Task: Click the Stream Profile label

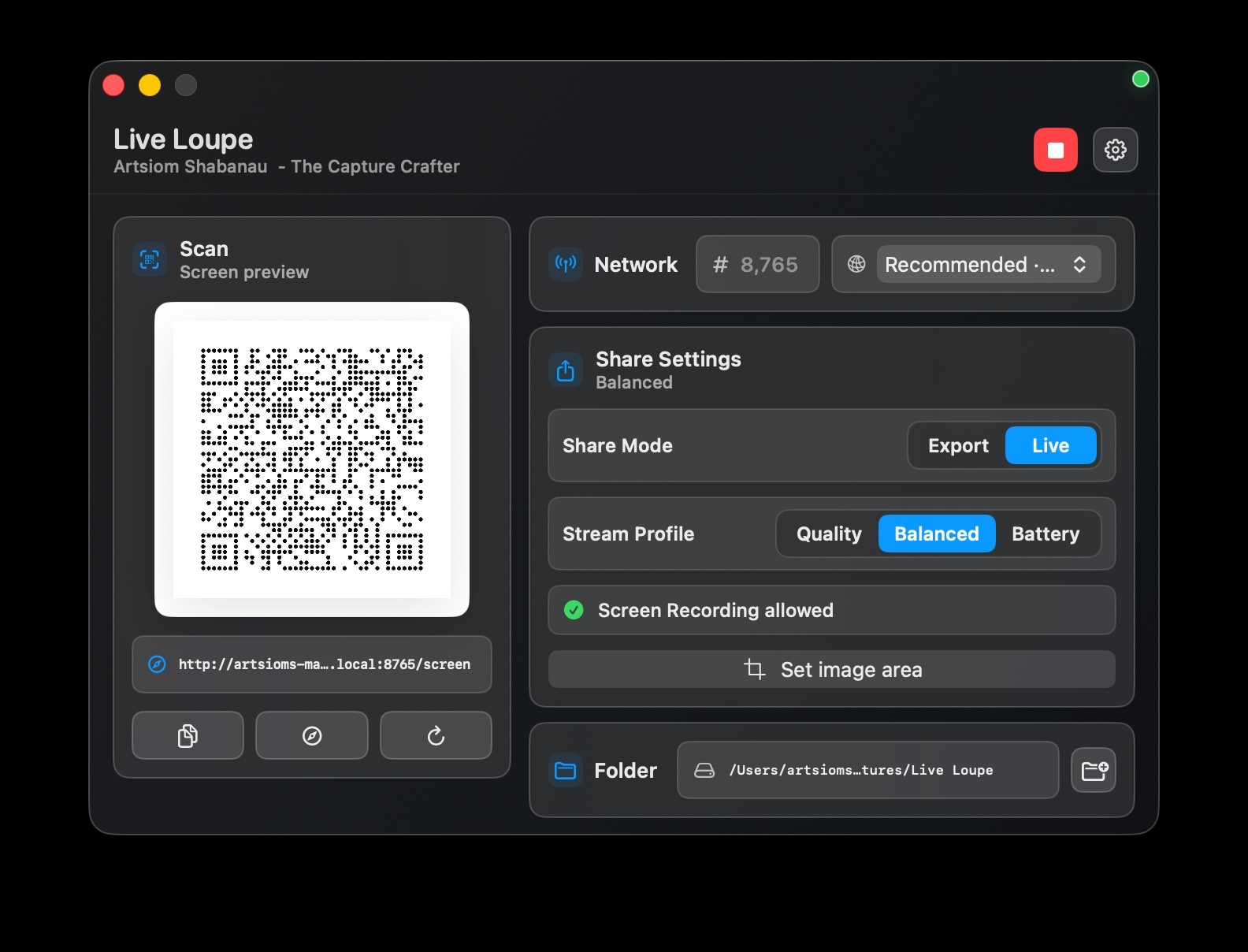Action: click(x=629, y=534)
